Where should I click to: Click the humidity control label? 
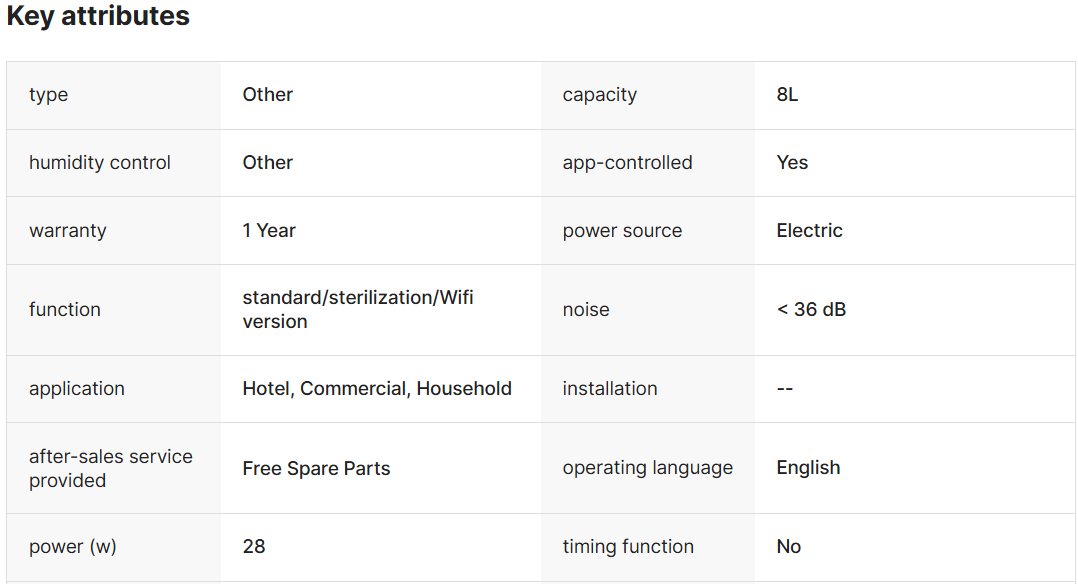coord(100,163)
